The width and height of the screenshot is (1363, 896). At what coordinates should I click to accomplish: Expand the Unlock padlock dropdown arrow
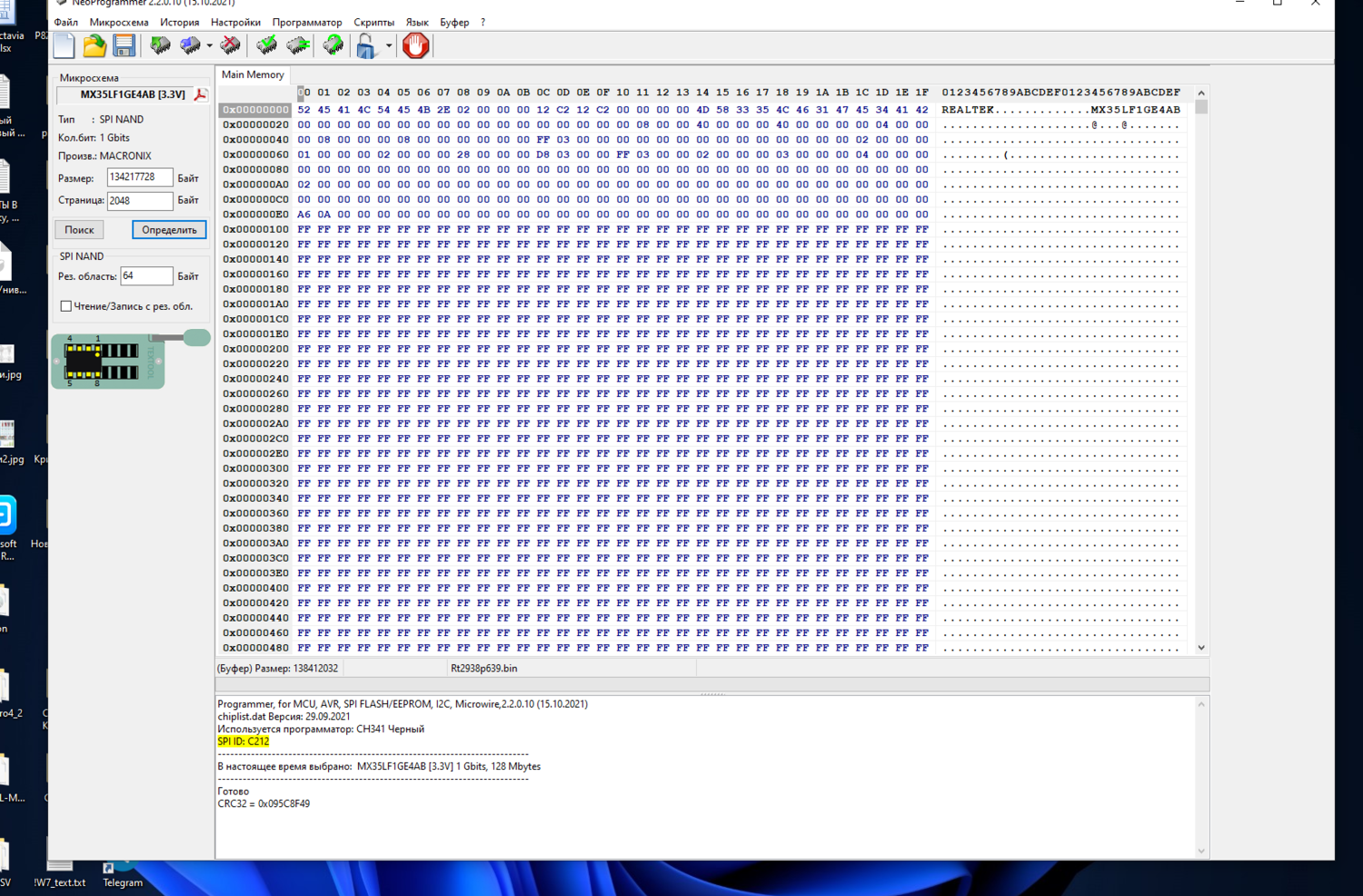[x=389, y=45]
